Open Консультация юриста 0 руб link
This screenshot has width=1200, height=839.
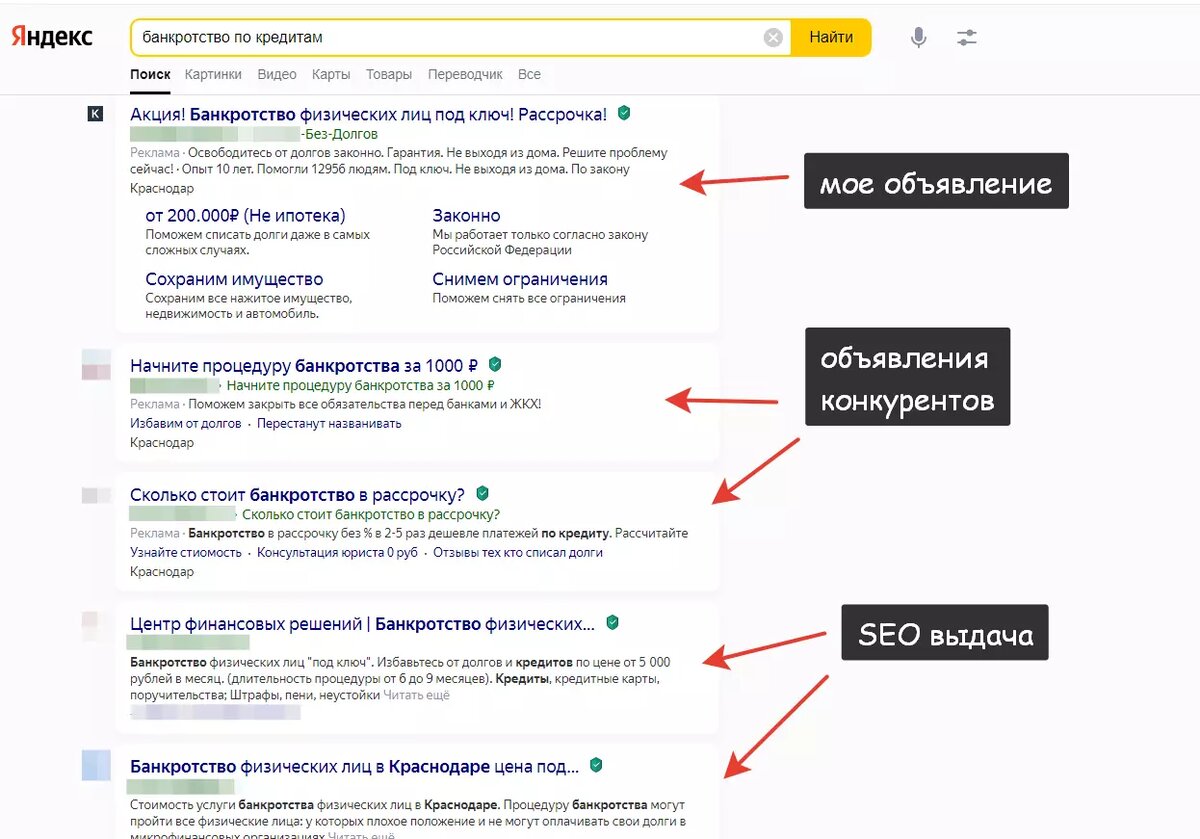(x=337, y=552)
